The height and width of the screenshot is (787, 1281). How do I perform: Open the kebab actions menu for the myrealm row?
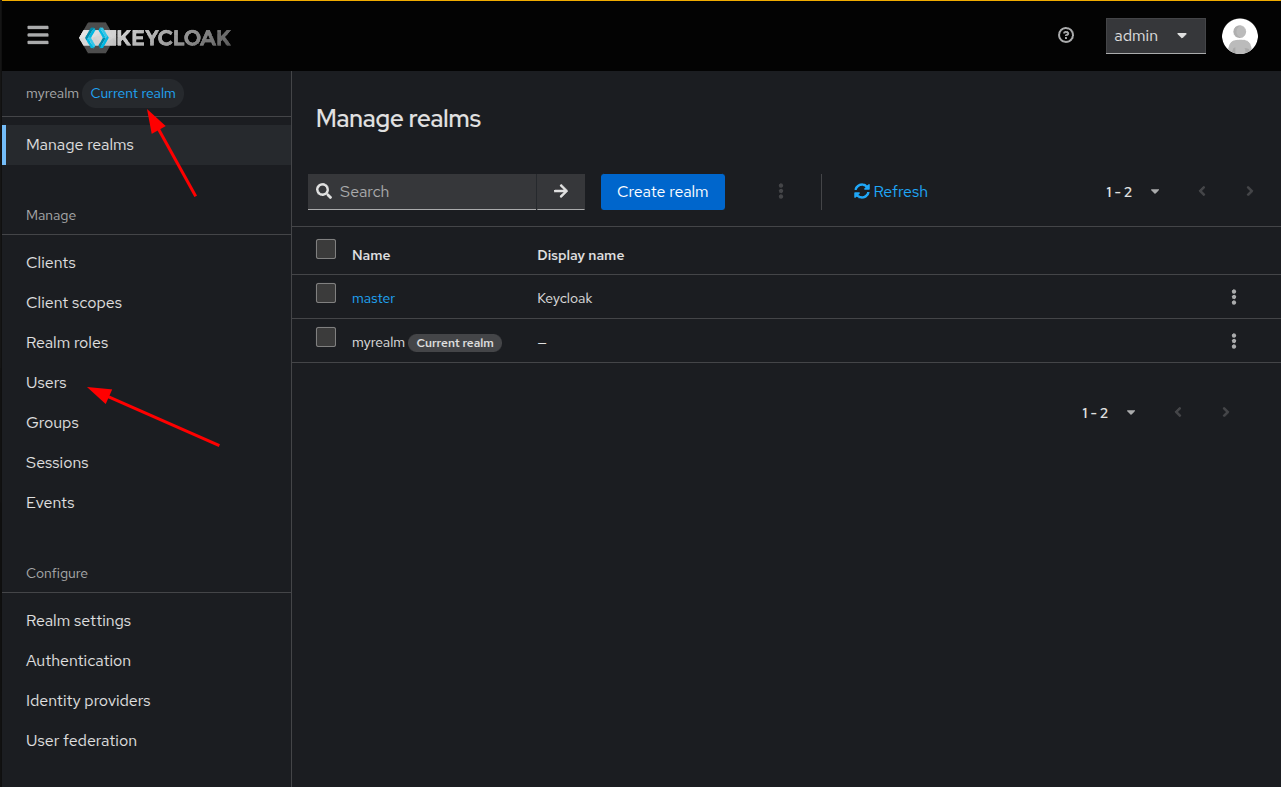pyautogui.click(x=1234, y=341)
